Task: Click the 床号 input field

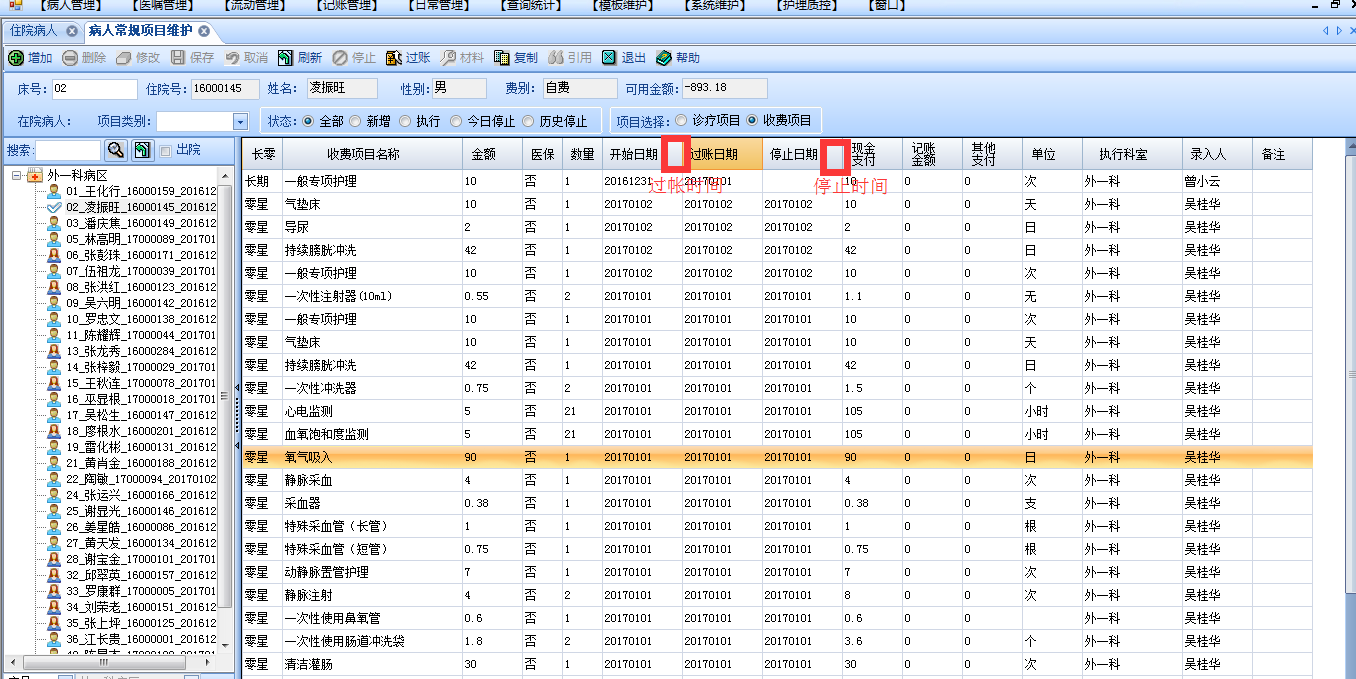Action: [93, 89]
